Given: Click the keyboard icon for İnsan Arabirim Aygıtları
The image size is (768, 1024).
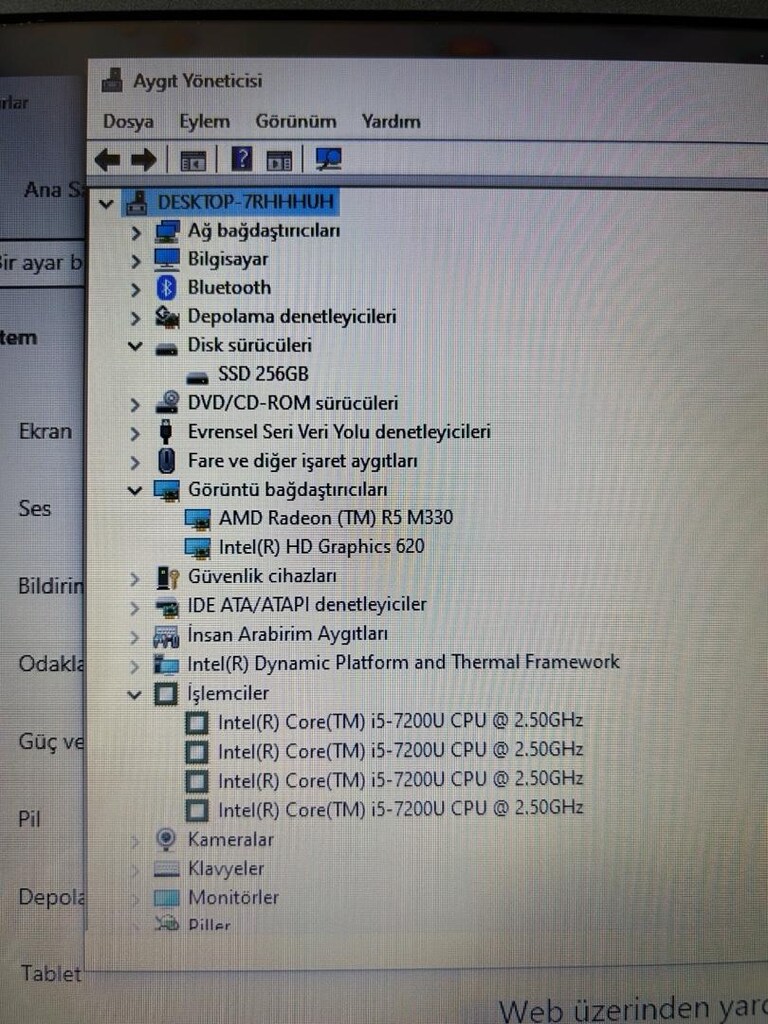Looking at the screenshot, I should coord(166,635).
